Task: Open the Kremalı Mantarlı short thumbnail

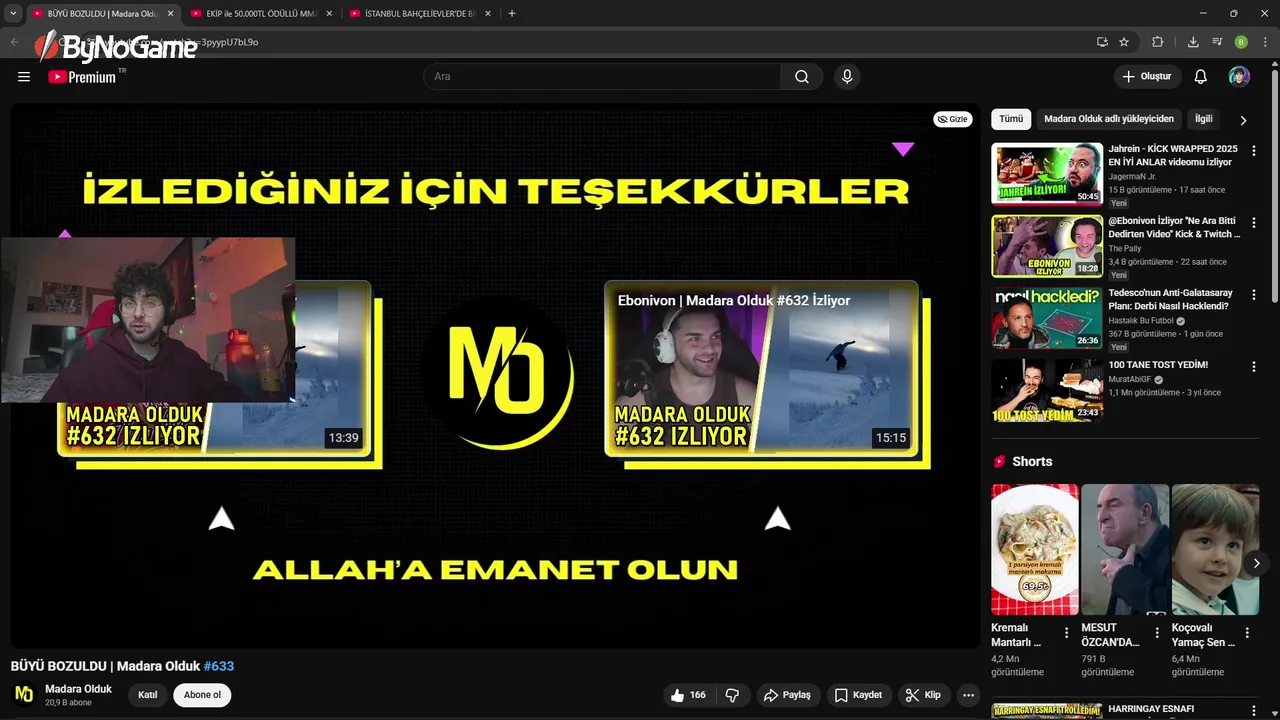Action: (1035, 549)
